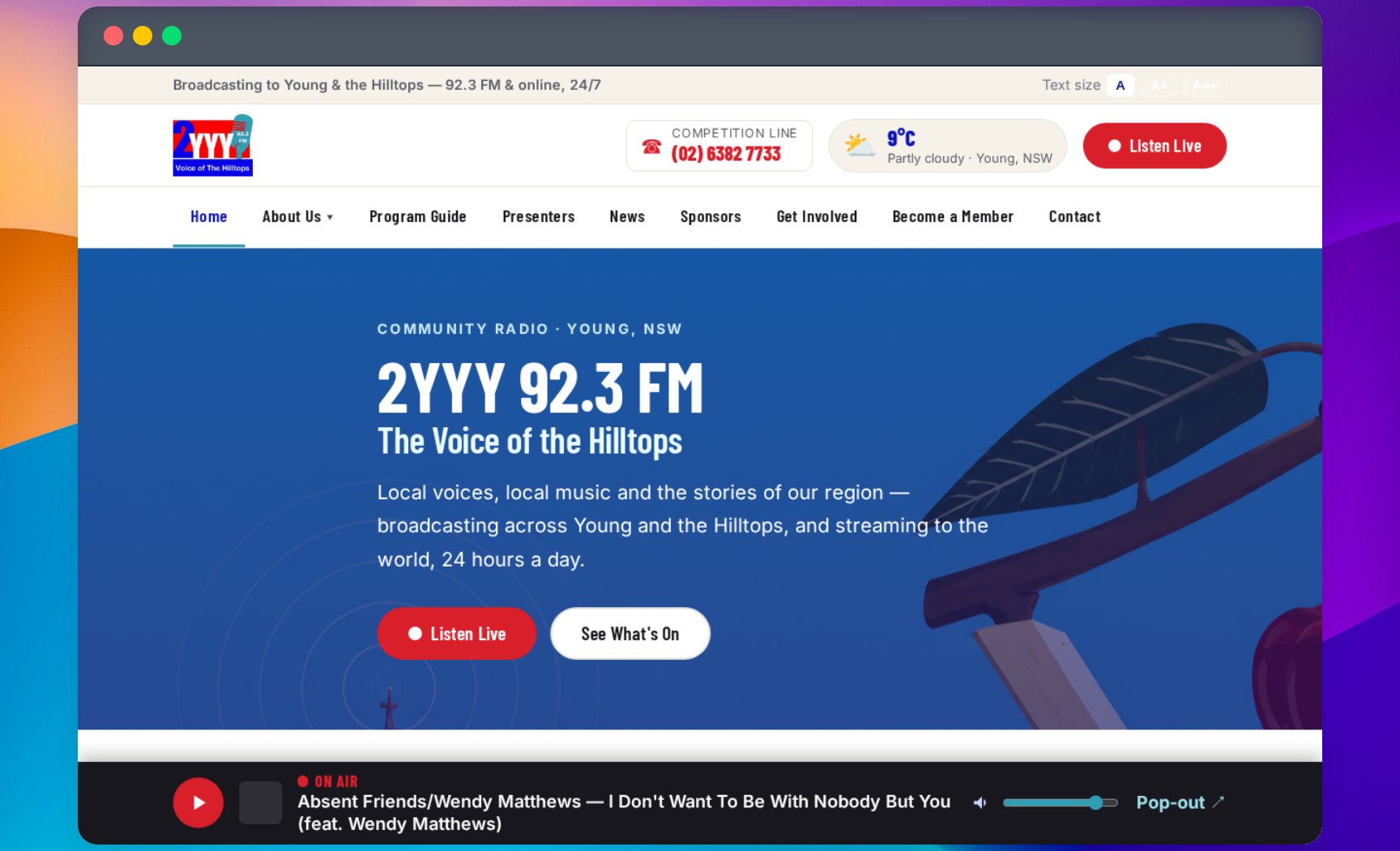Open the Program Guide page
The width and height of the screenshot is (1400, 851).
pos(418,216)
